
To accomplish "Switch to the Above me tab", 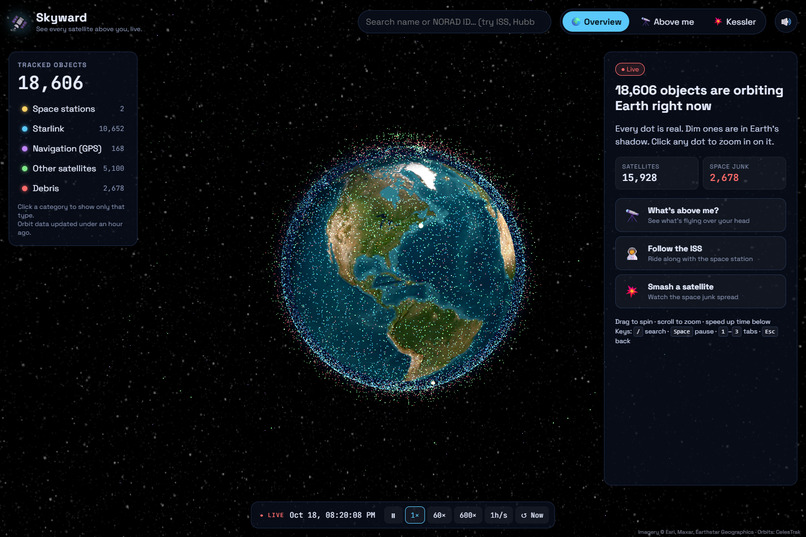I will [x=667, y=22].
